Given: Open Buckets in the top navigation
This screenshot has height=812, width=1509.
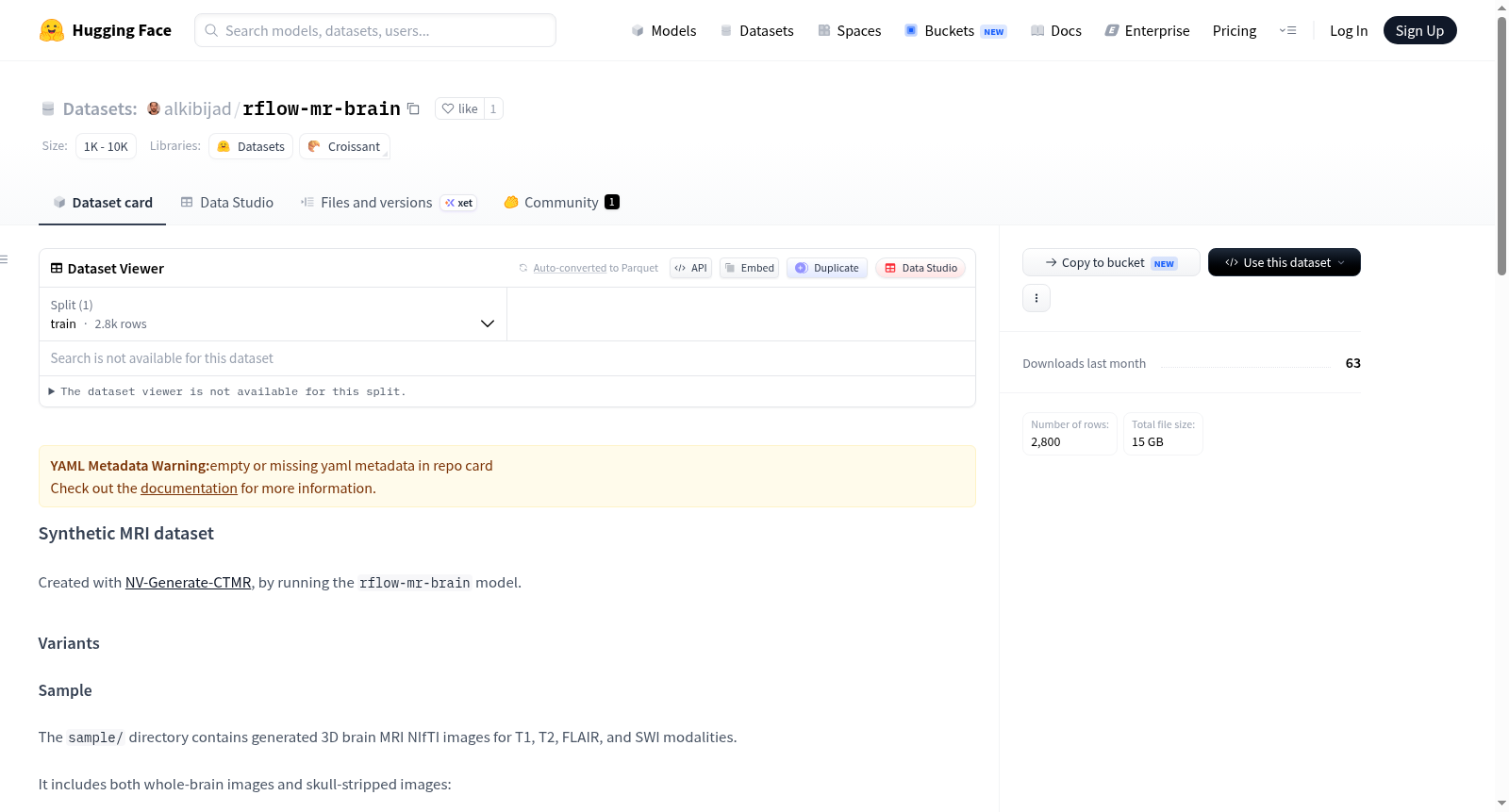Looking at the screenshot, I should pos(955,30).
